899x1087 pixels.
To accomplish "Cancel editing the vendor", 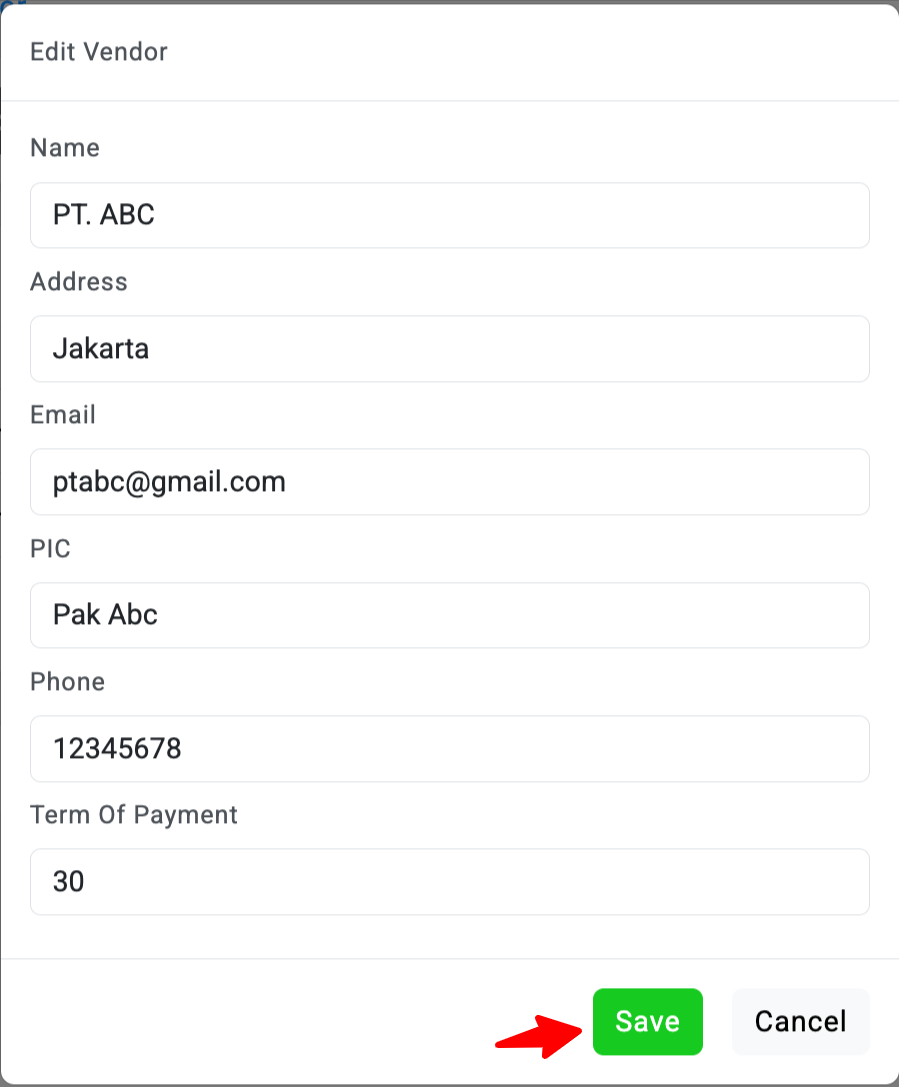I will pos(800,1021).
